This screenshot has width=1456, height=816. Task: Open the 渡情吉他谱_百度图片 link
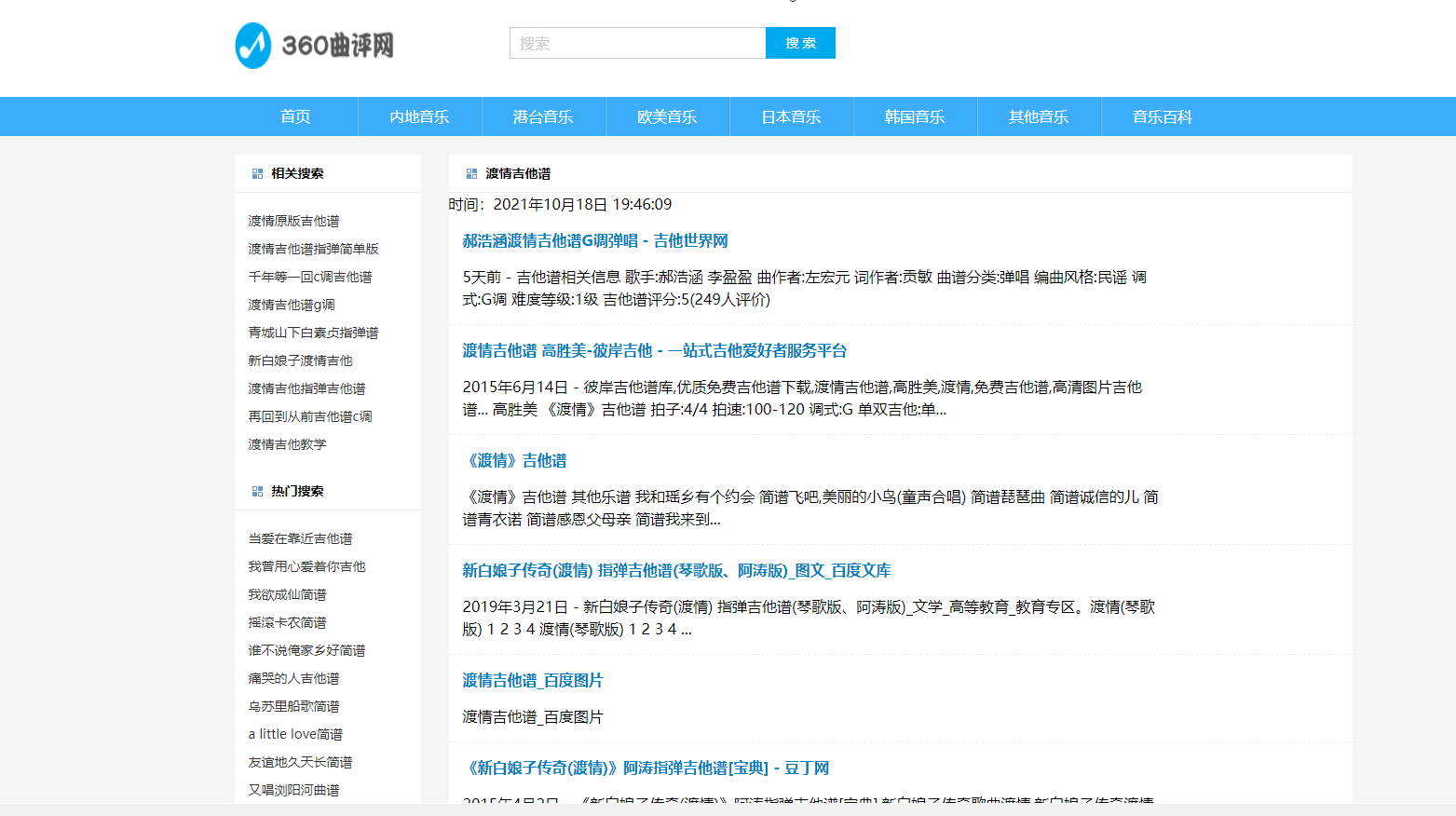pos(532,680)
